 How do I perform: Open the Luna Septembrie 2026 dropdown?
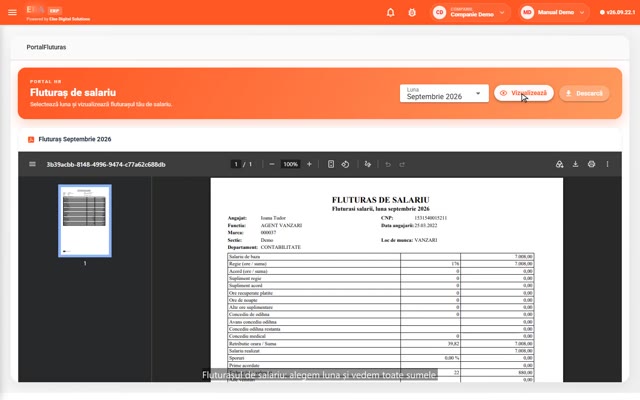pos(444,93)
